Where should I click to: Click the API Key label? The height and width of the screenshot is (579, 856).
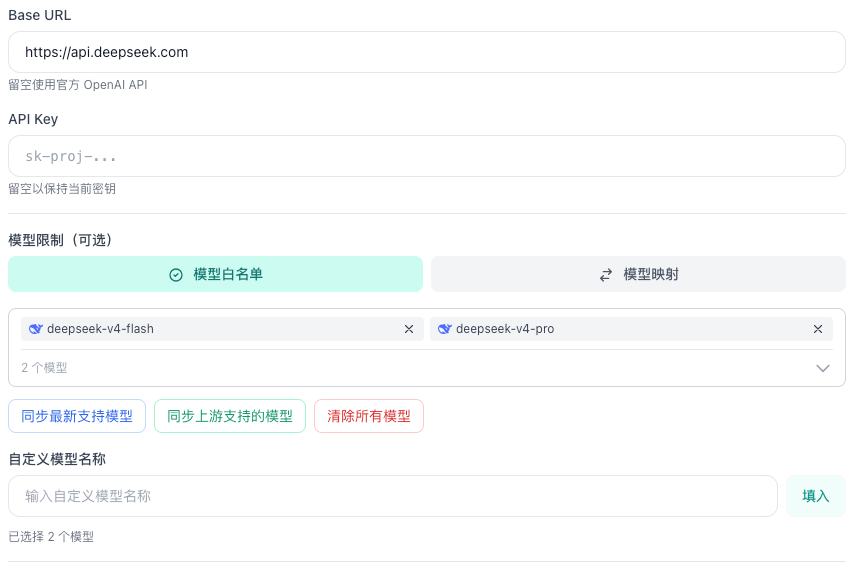click(x=33, y=119)
